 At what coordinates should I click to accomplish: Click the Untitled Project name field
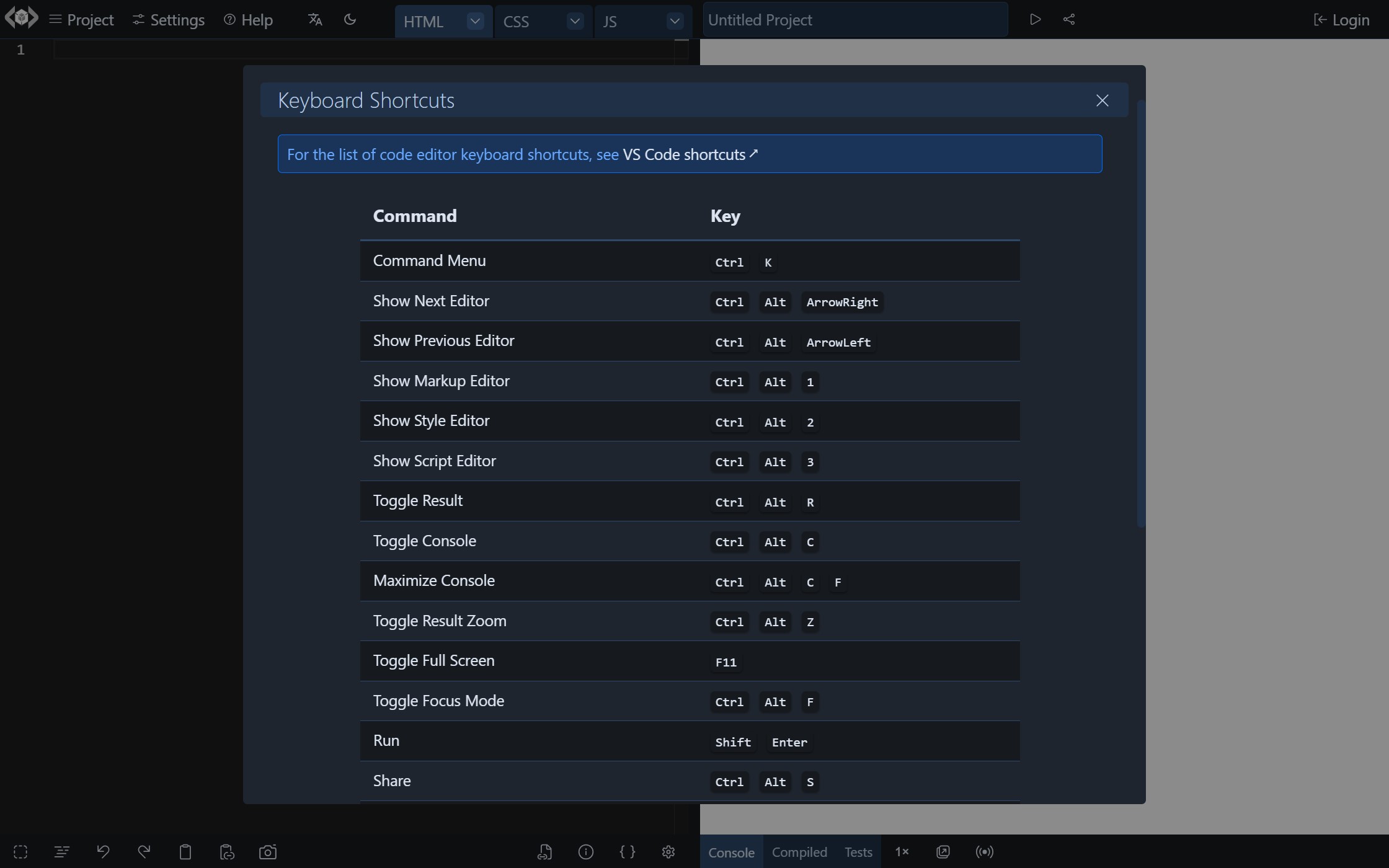click(x=854, y=19)
